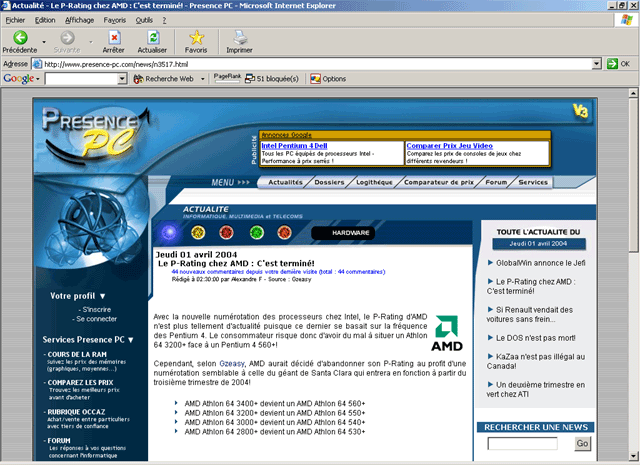
Task: Click the green category circle icon
Action: click(x=257, y=233)
